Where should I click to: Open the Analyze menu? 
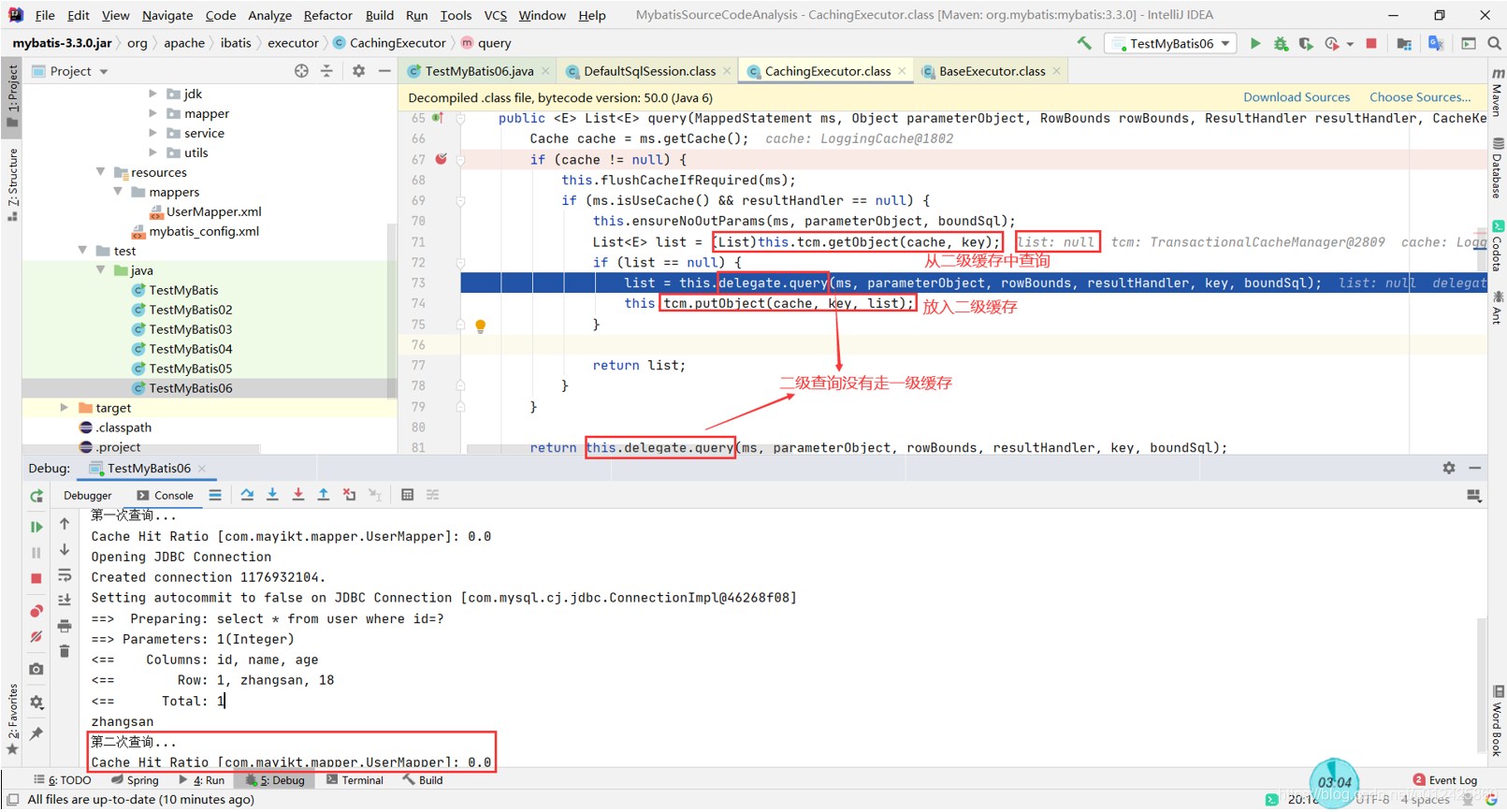pyautogui.click(x=269, y=15)
